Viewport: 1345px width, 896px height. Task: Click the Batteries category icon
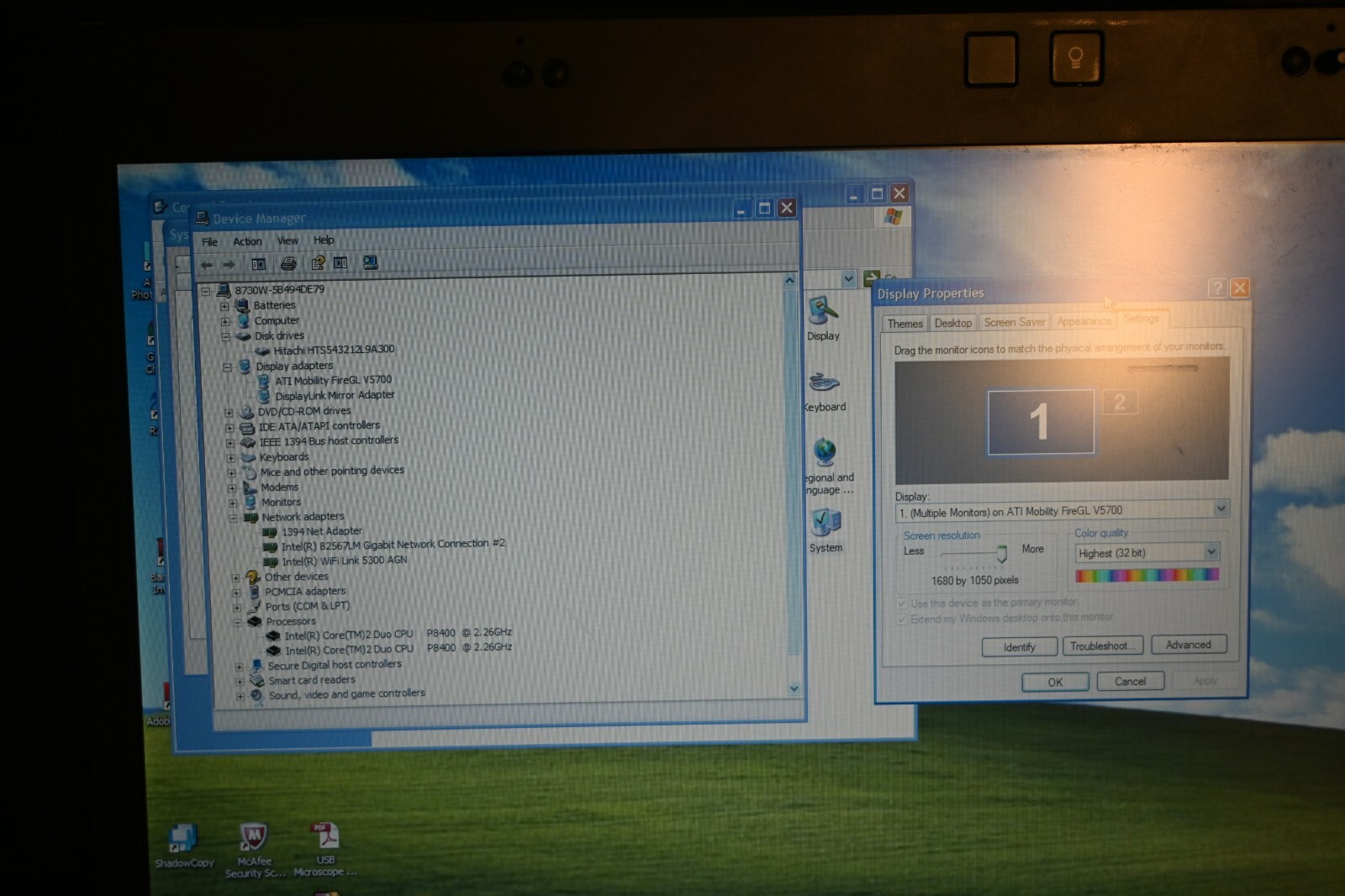coord(243,305)
